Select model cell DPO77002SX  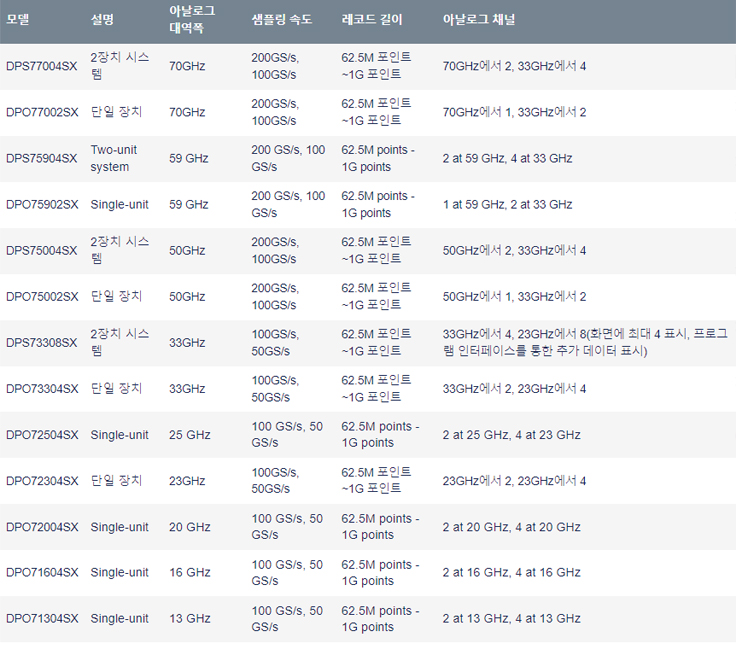(x=42, y=112)
